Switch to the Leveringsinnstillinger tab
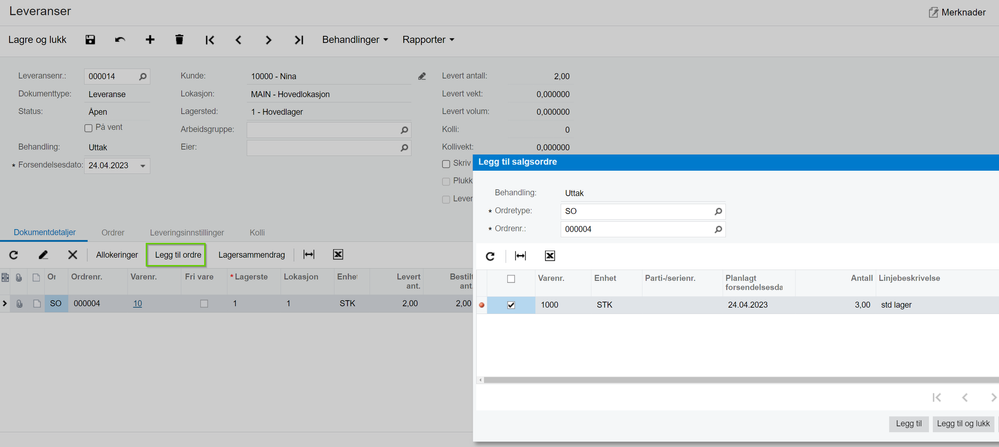Screen dimensions: 999x447 [x=187, y=233]
